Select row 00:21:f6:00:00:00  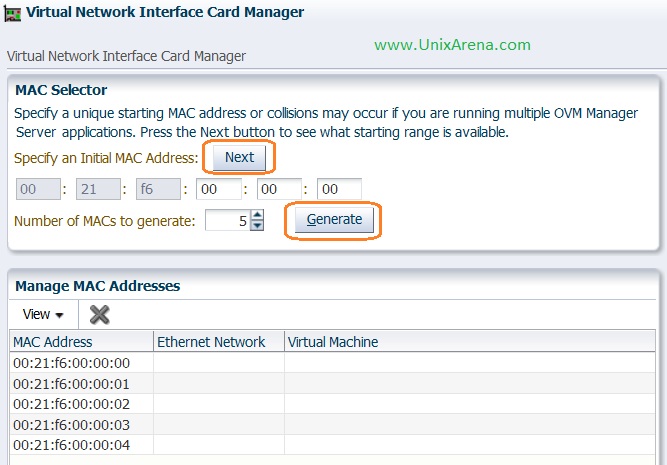pos(332,363)
